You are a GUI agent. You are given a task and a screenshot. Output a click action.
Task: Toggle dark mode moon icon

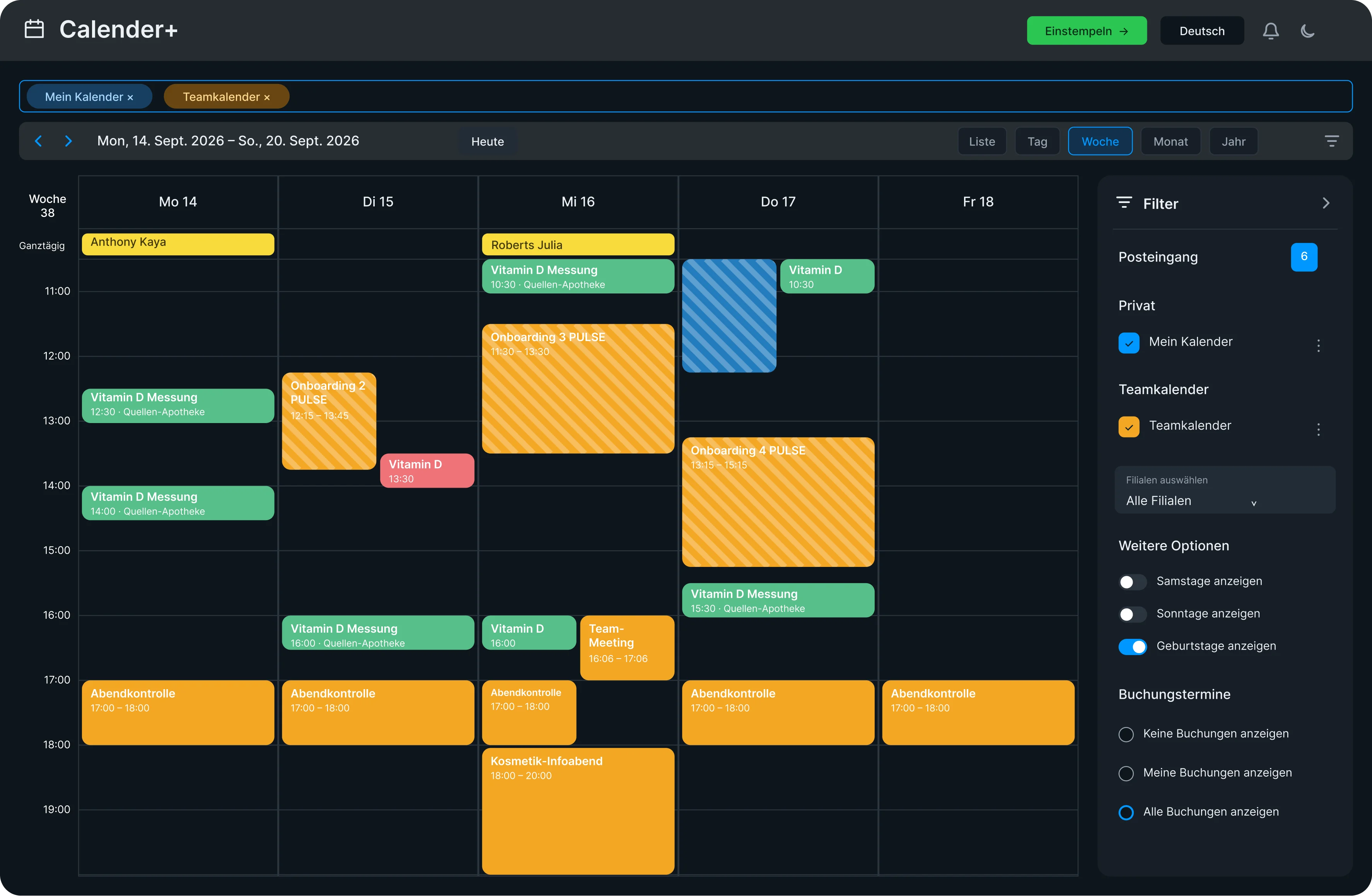(x=1308, y=31)
